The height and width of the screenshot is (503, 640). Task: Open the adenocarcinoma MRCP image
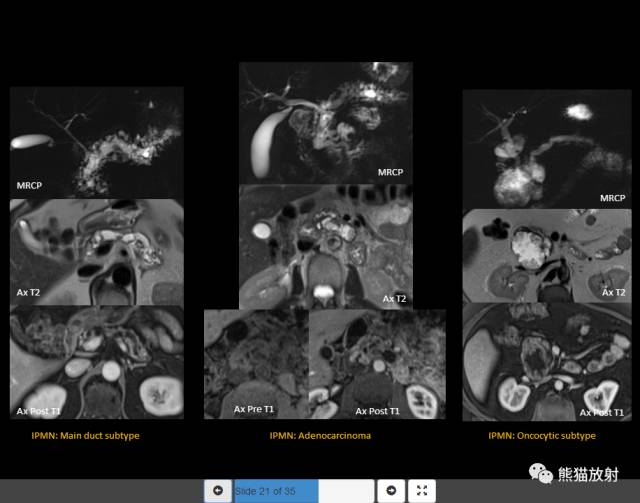(326, 123)
